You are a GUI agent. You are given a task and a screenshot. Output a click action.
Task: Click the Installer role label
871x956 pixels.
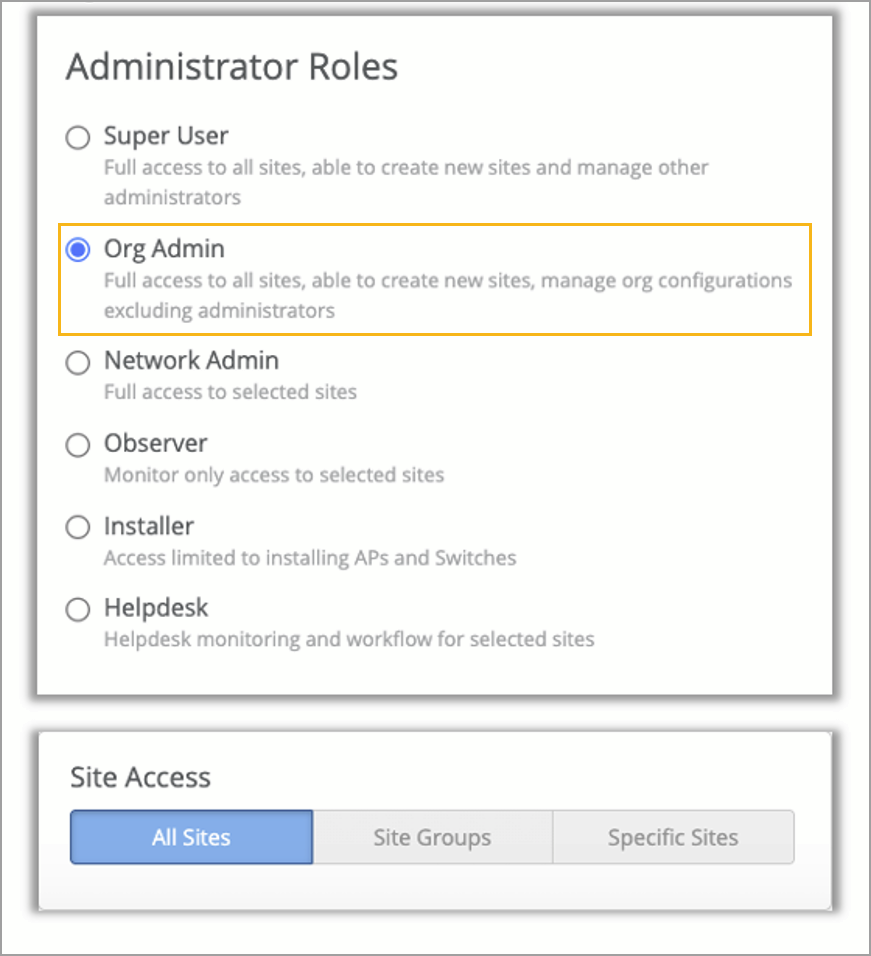coord(149,526)
